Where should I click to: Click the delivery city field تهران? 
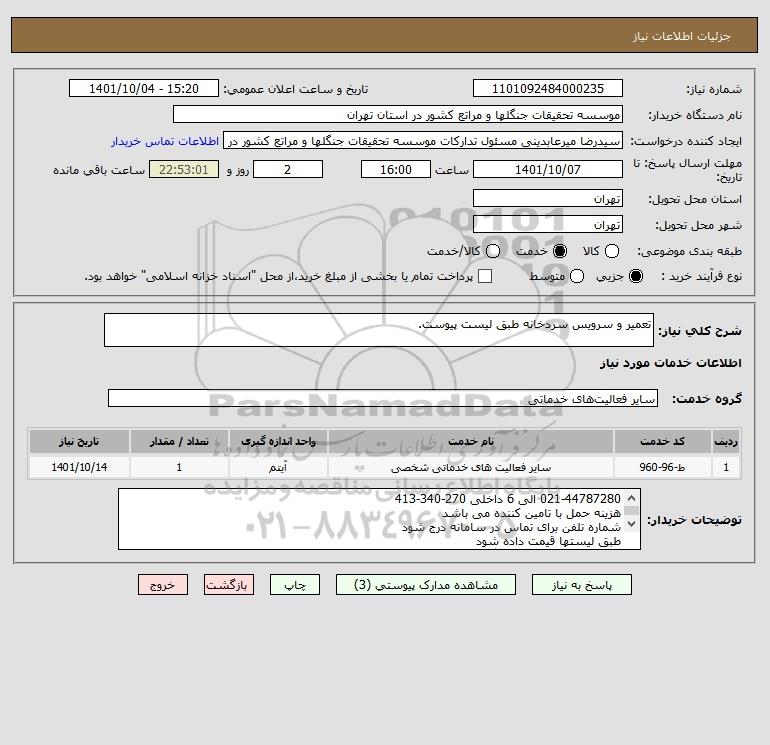(548, 224)
